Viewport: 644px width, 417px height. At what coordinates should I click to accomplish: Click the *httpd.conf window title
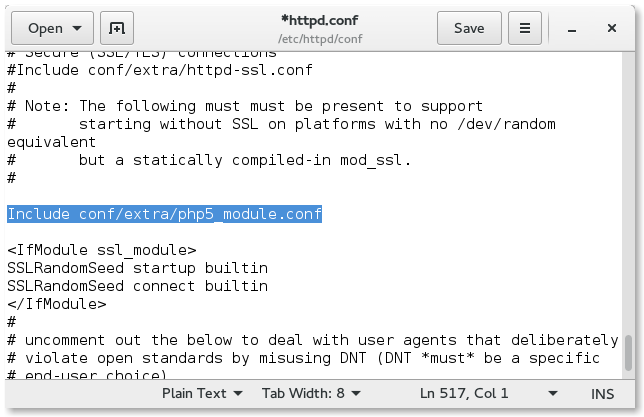point(320,20)
